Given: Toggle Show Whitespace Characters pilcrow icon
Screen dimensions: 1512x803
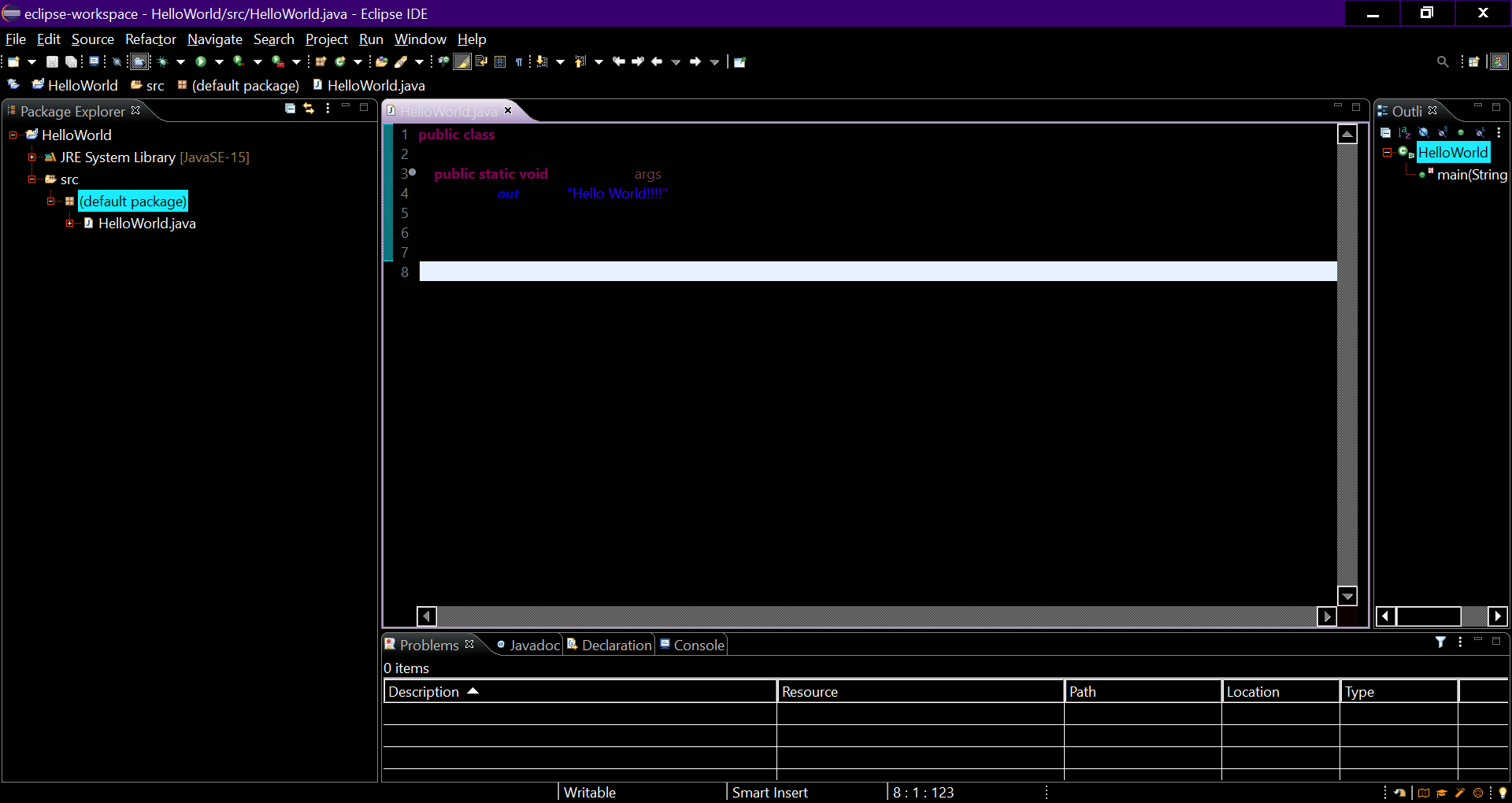Looking at the screenshot, I should tap(519, 61).
